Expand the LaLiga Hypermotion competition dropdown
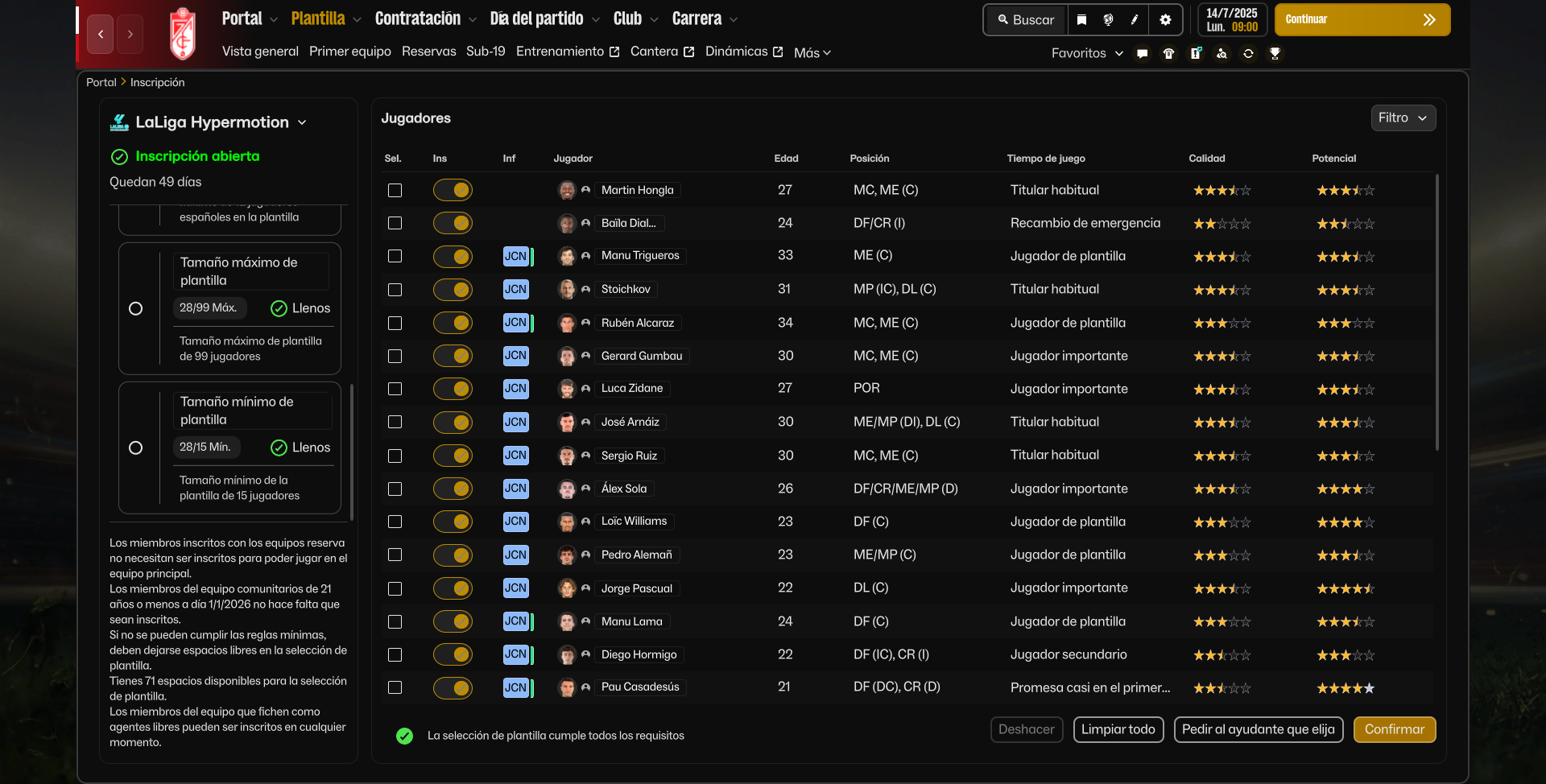1546x784 pixels. pyautogui.click(x=302, y=122)
